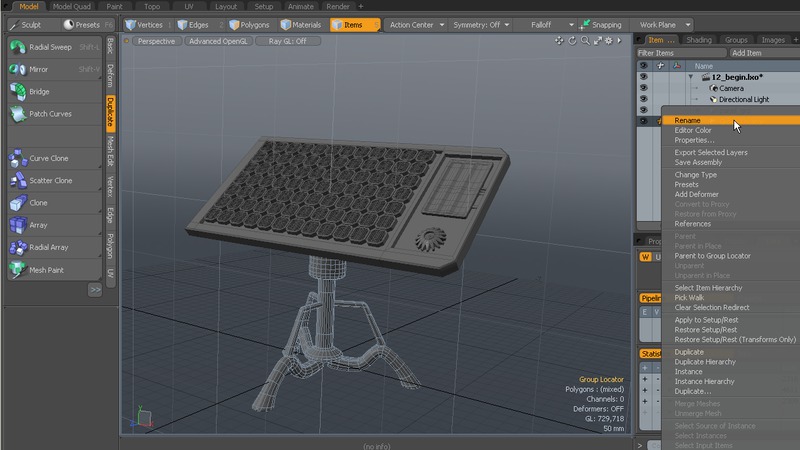Select Parent to Group Locator
800x450 pixels.
(x=712, y=256)
